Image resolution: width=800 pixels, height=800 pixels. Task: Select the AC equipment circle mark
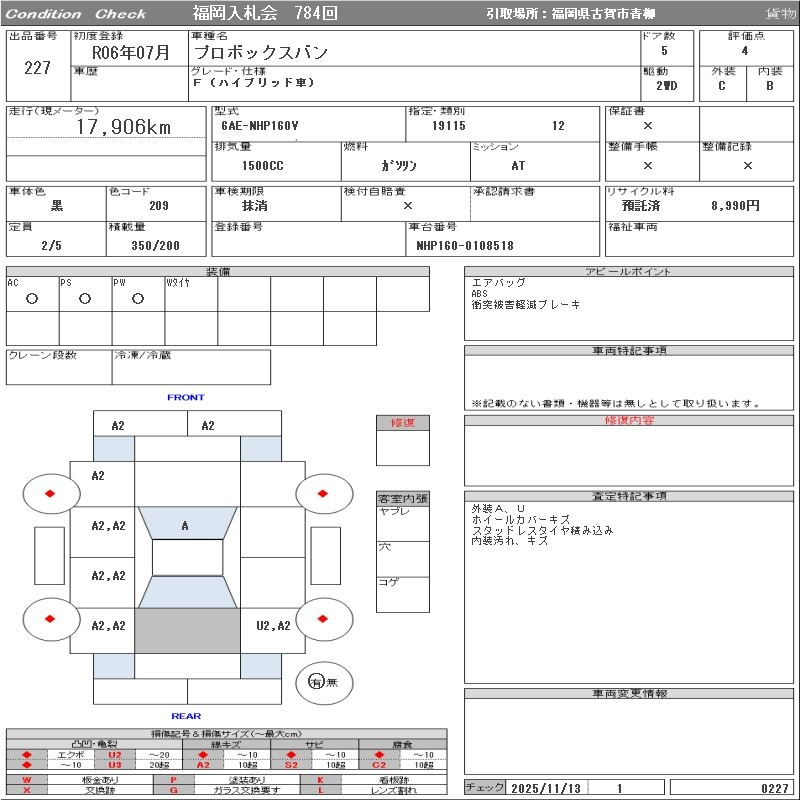click(32, 298)
